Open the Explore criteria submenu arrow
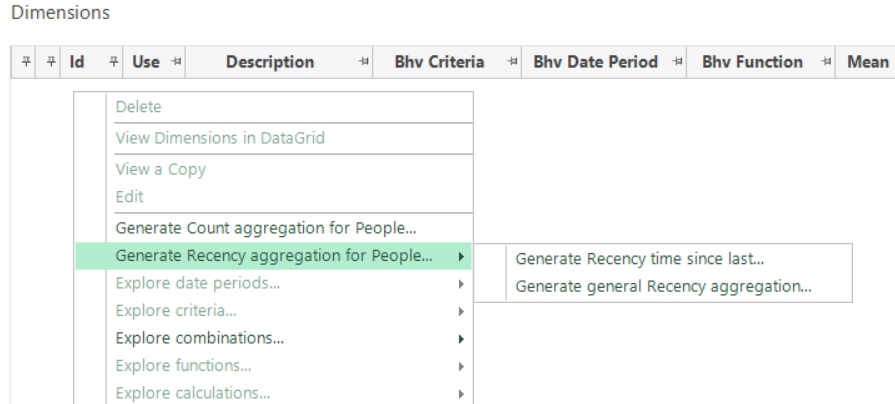895x404 pixels. coord(460,311)
